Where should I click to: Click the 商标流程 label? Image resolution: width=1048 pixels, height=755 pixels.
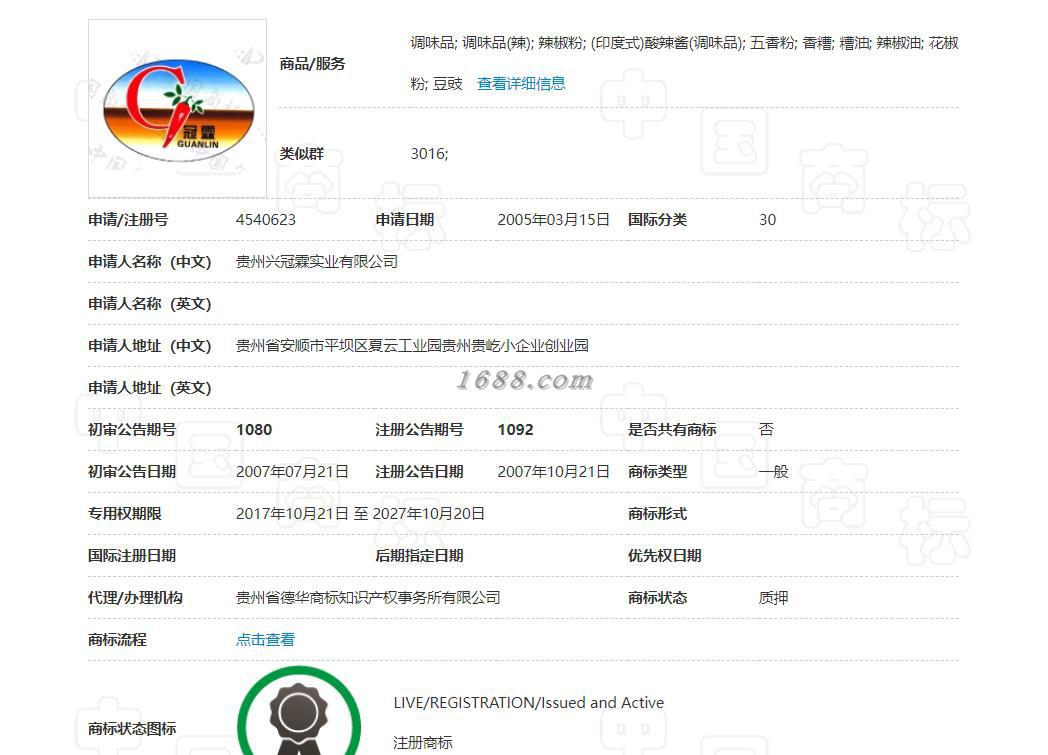coord(118,639)
